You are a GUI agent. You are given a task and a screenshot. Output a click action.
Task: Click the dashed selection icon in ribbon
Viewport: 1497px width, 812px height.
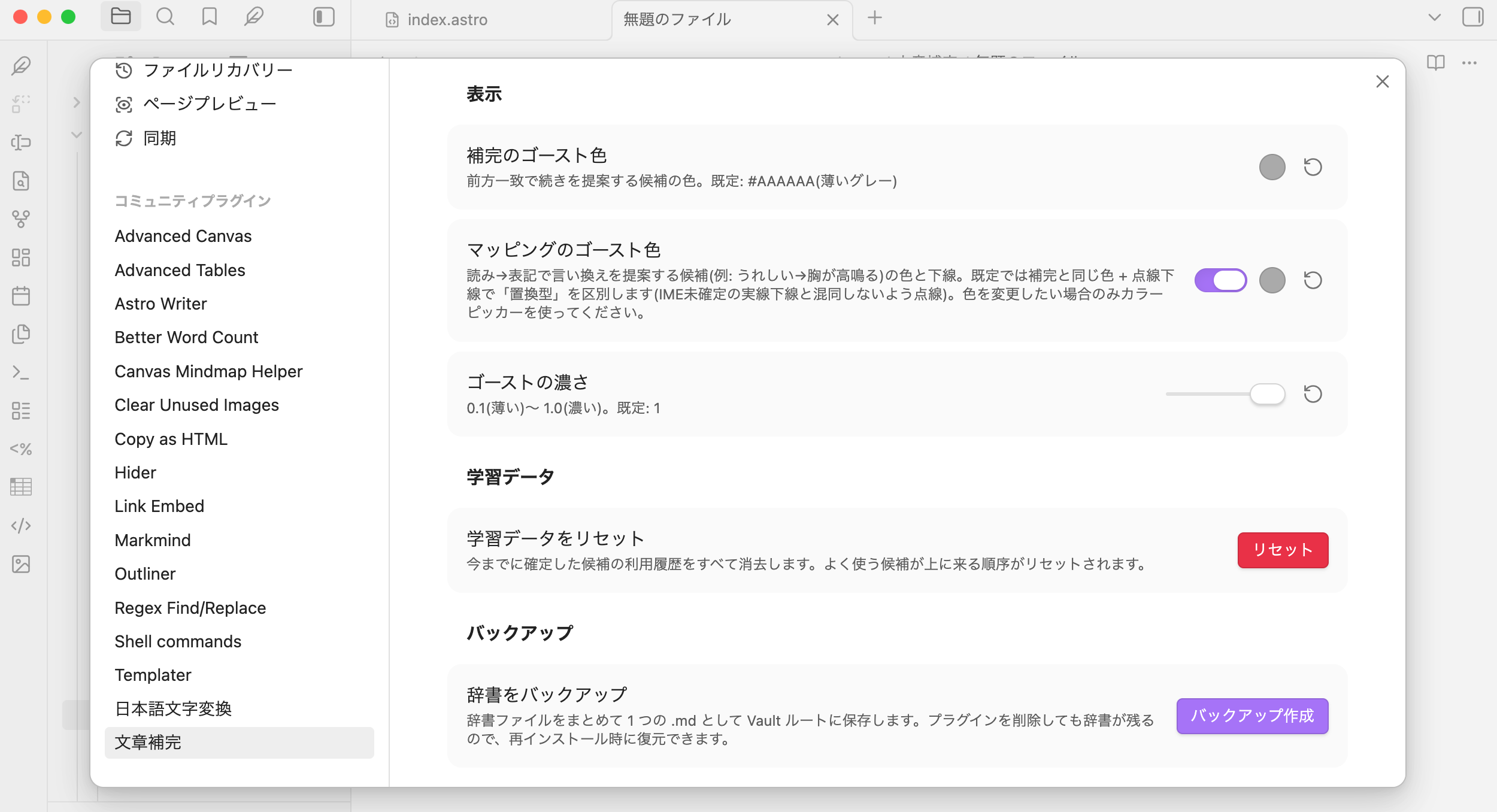tap(21, 104)
